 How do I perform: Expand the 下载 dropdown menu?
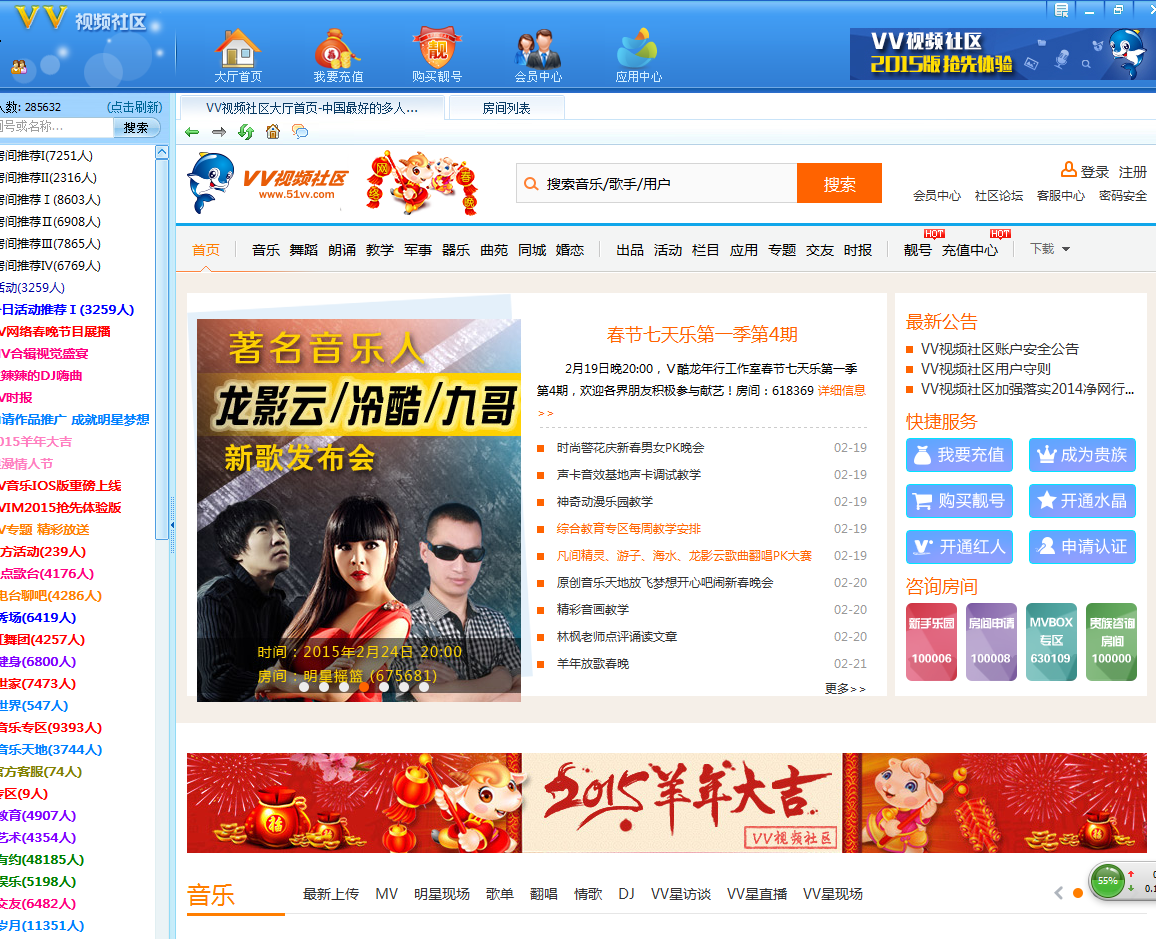tap(1050, 249)
